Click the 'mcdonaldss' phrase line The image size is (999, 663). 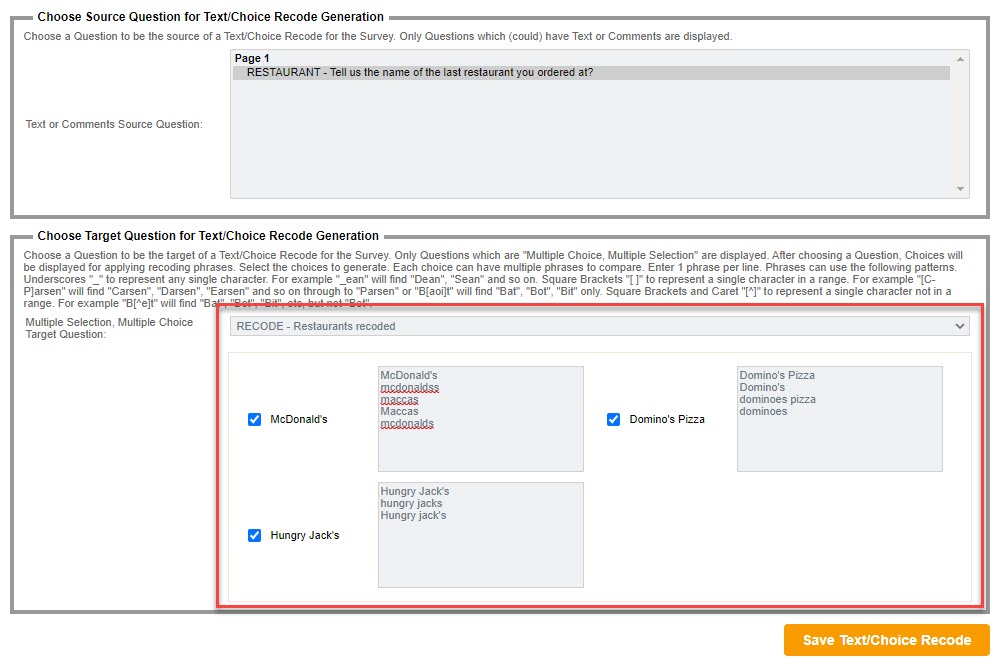[410, 387]
